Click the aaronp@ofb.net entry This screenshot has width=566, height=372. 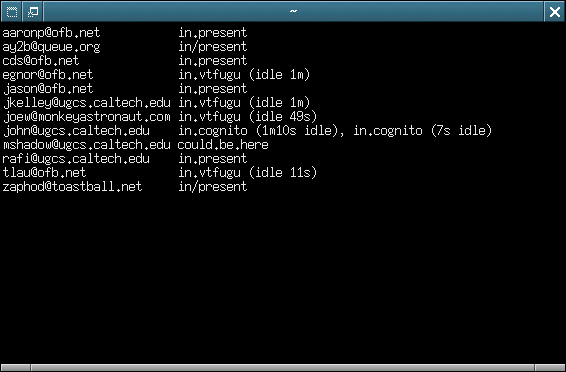(51, 33)
